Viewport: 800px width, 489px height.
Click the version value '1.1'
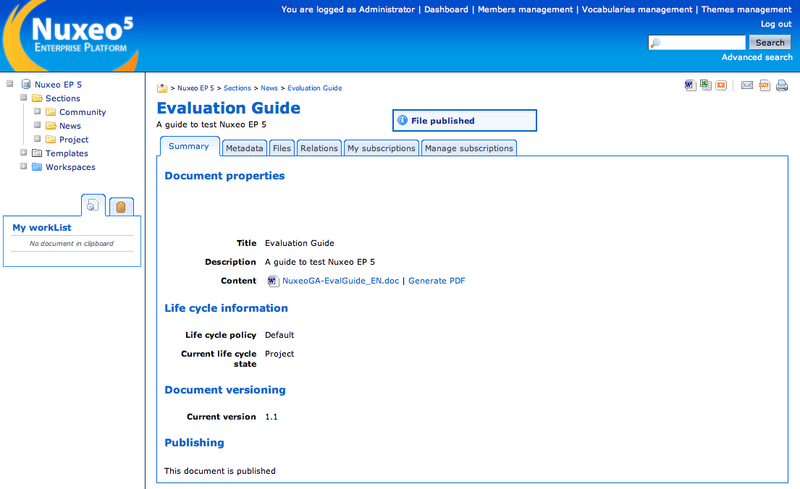point(271,417)
